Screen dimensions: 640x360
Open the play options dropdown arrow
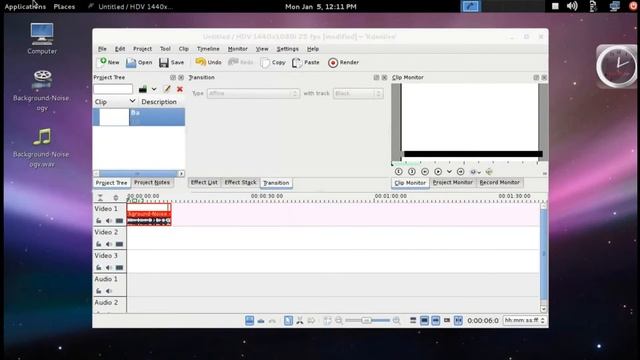[449, 172]
